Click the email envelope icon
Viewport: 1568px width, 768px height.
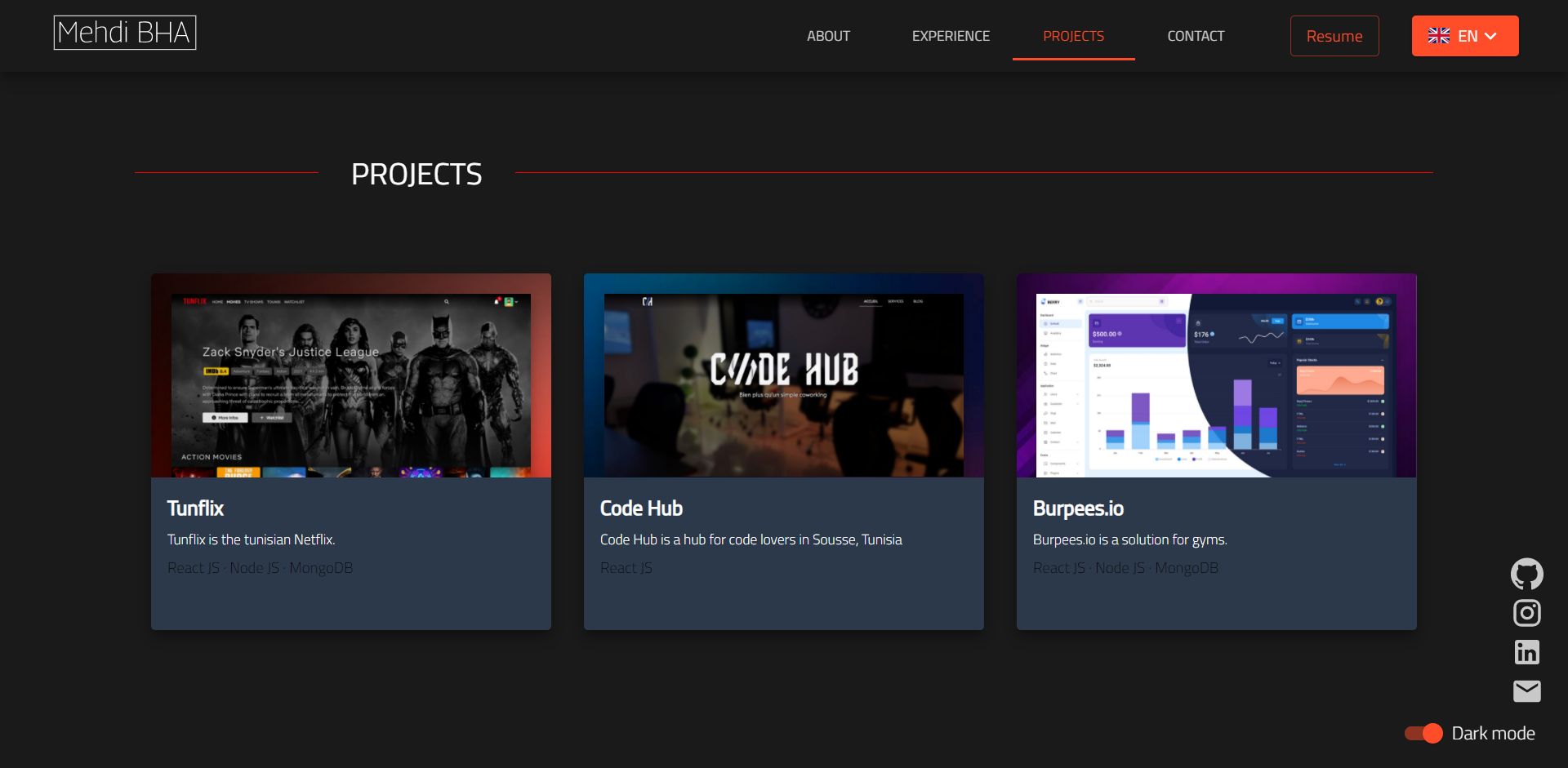(1526, 691)
